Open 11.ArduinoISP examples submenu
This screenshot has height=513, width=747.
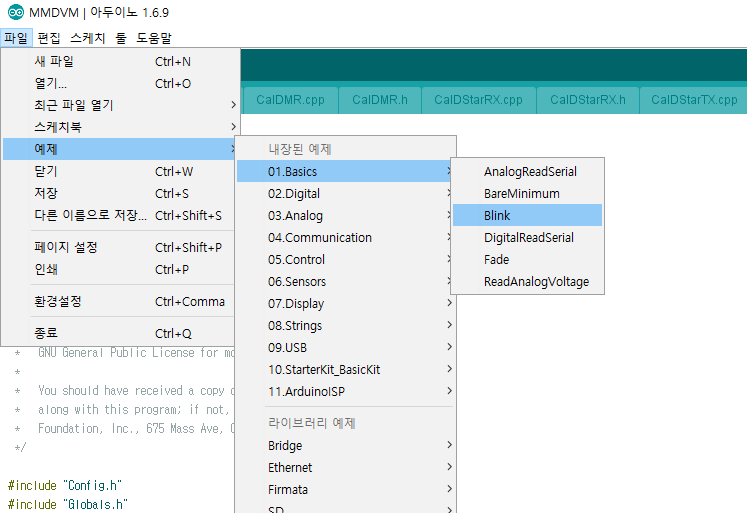346,391
